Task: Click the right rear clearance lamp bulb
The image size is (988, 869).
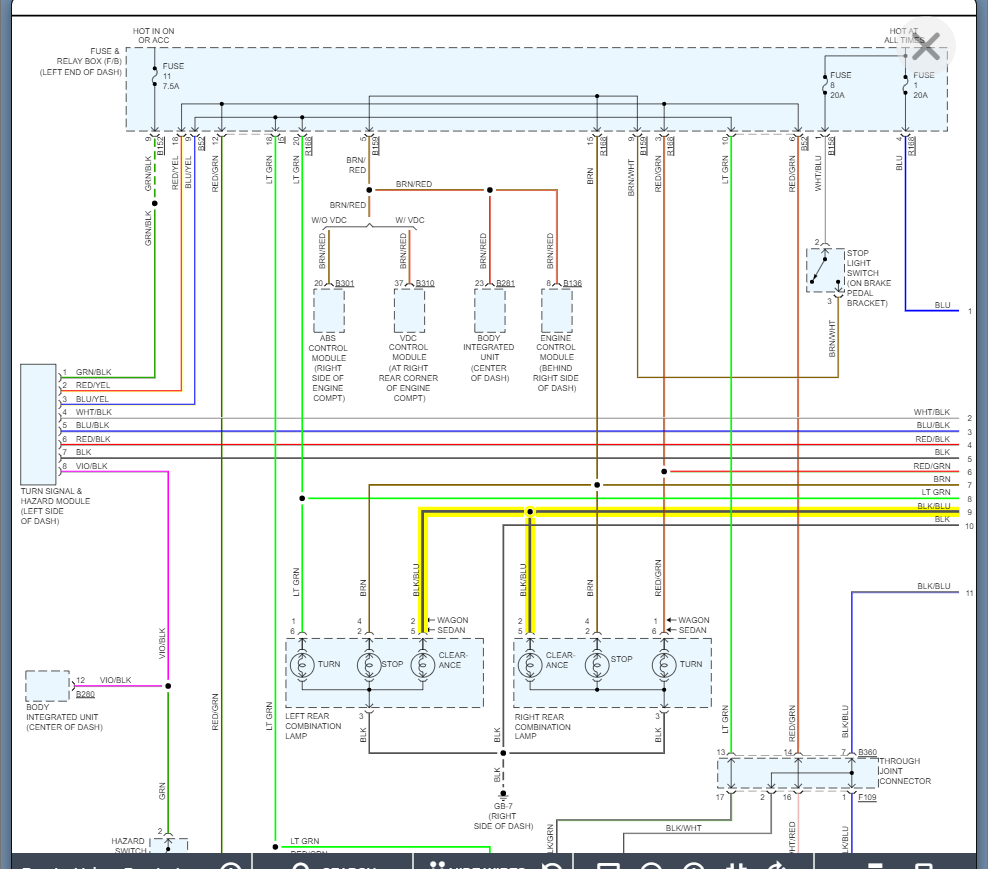Action: click(530, 664)
